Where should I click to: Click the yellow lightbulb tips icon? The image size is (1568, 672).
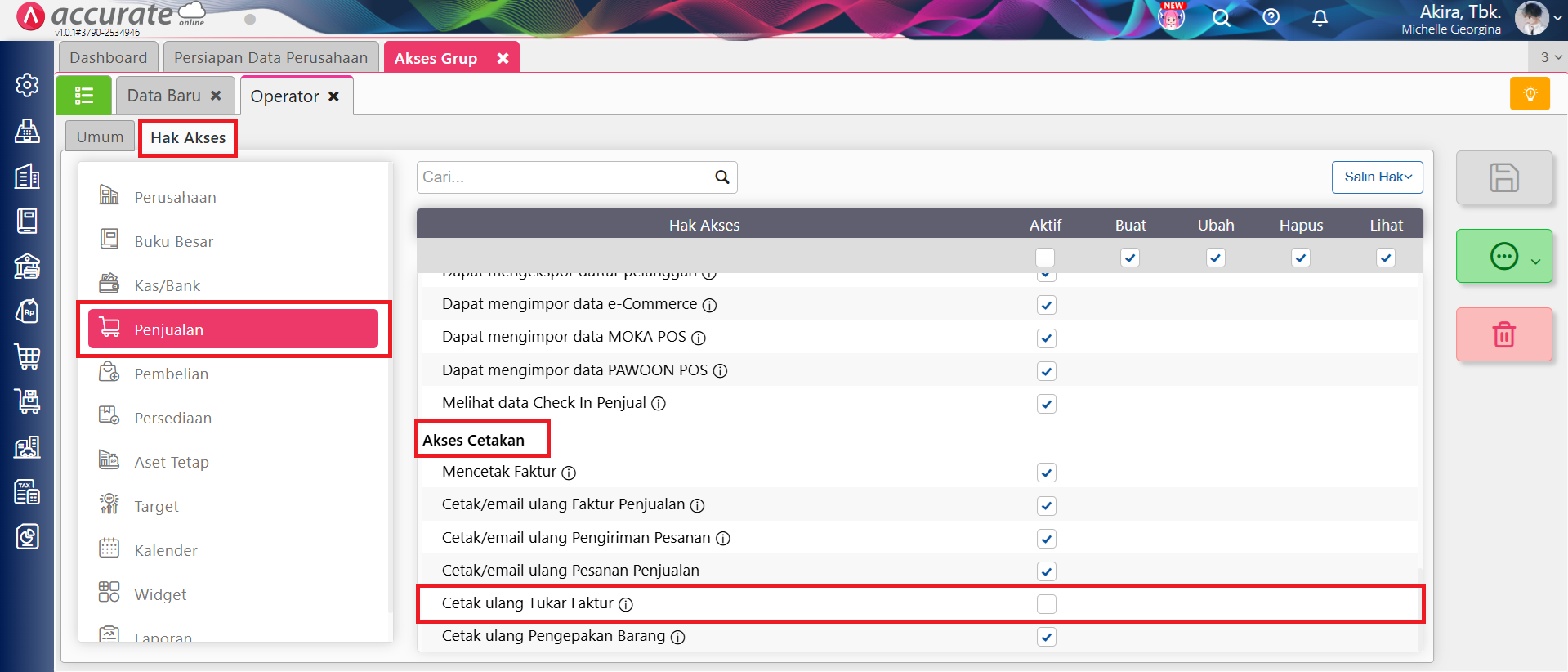click(1530, 94)
